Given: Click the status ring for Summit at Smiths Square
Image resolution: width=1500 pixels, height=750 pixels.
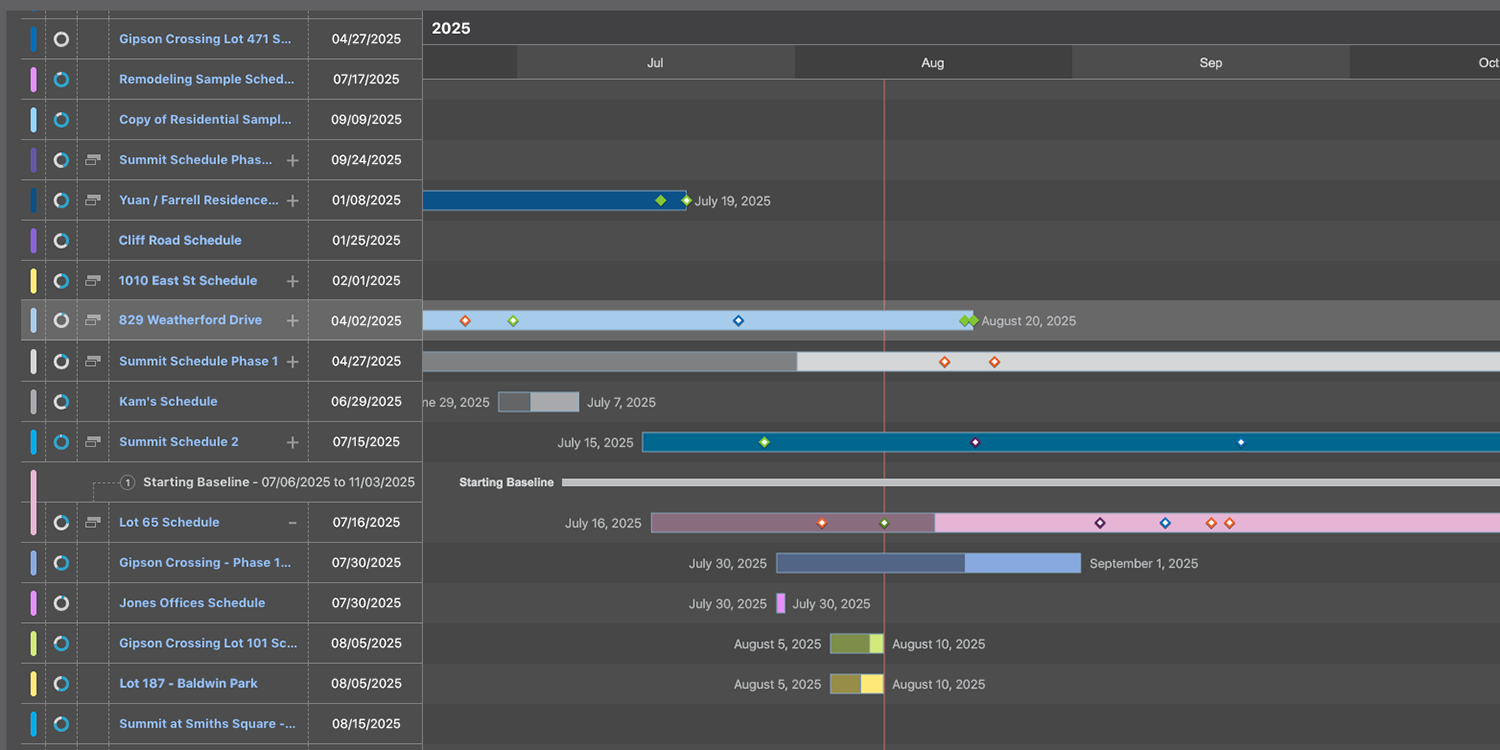Looking at the screenshot, I should pyautogui.click(x=61, y=724).
